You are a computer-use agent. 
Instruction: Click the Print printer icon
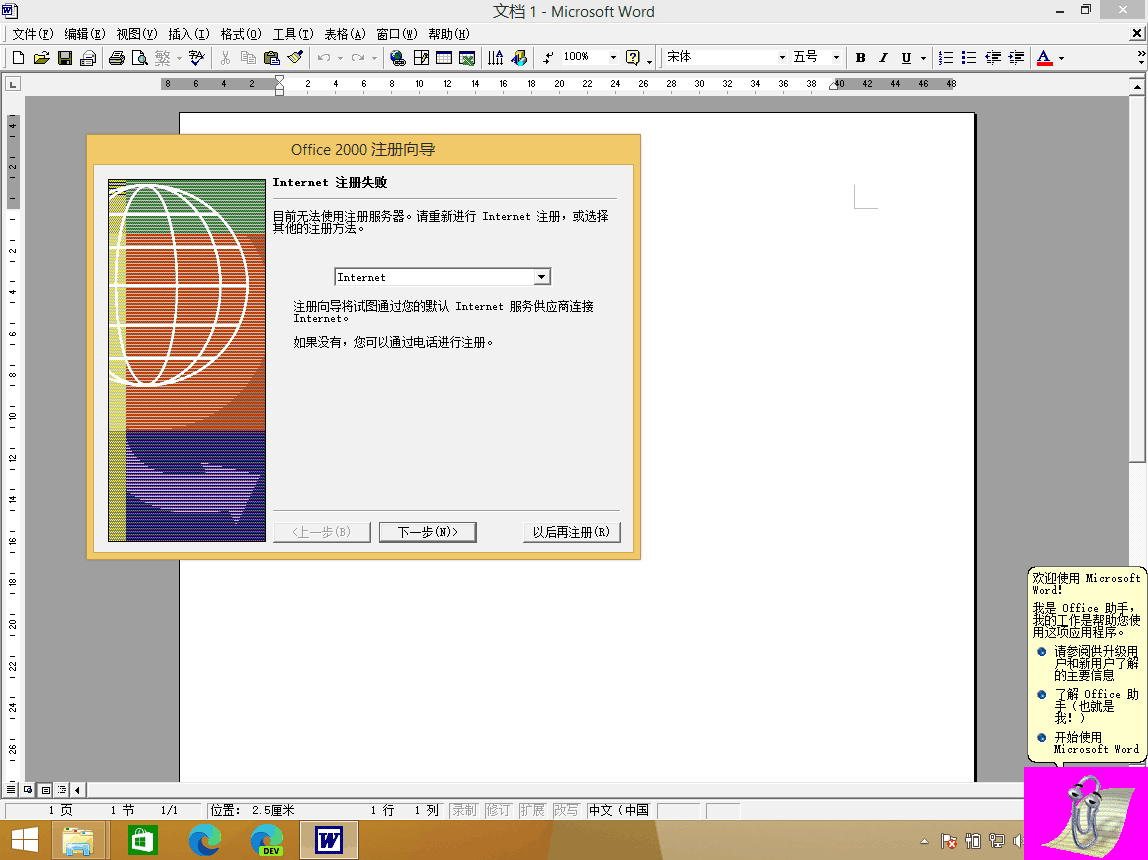click(116, 58)
